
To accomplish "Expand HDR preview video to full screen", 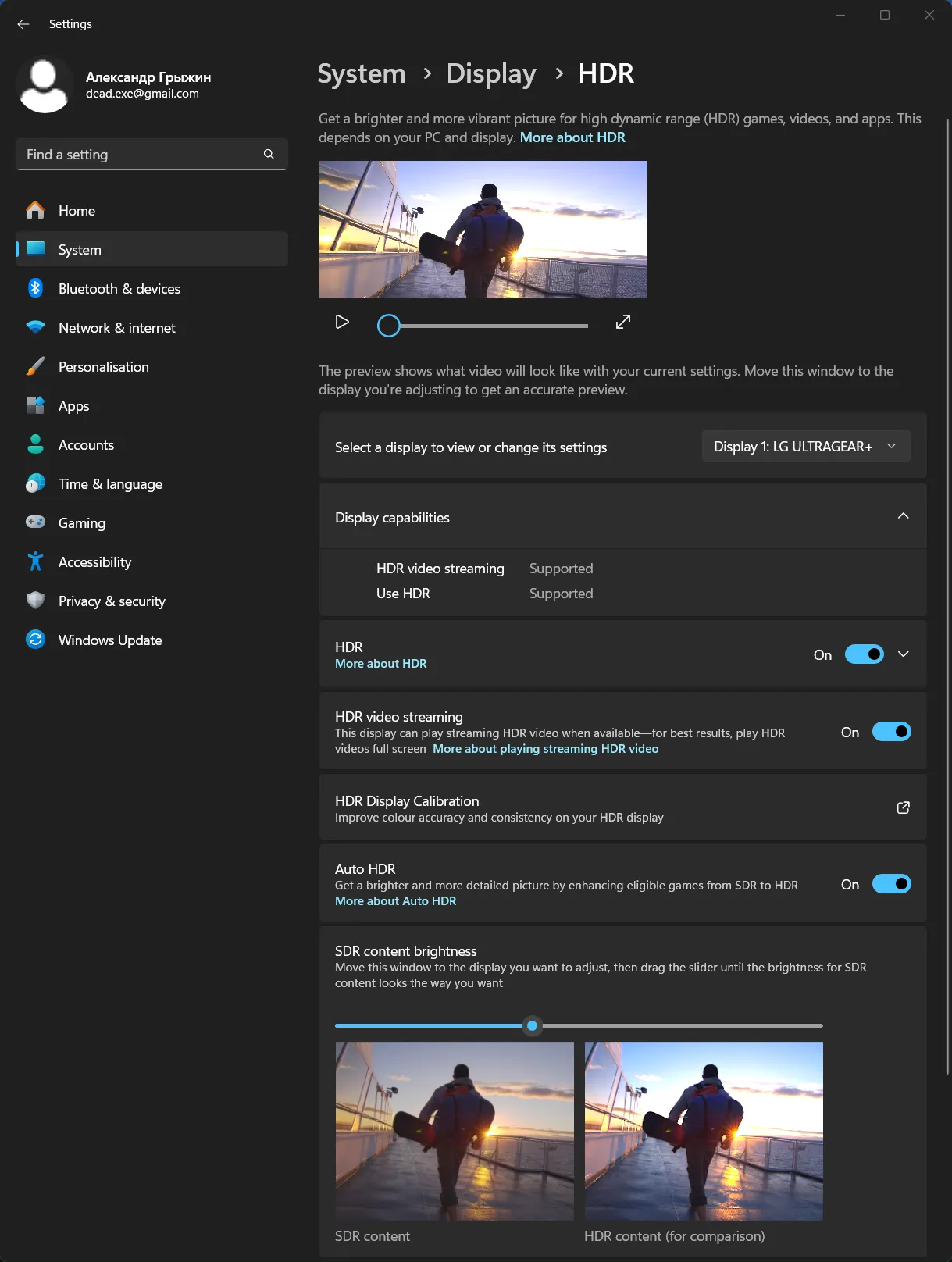I will (x=622, y=322).
